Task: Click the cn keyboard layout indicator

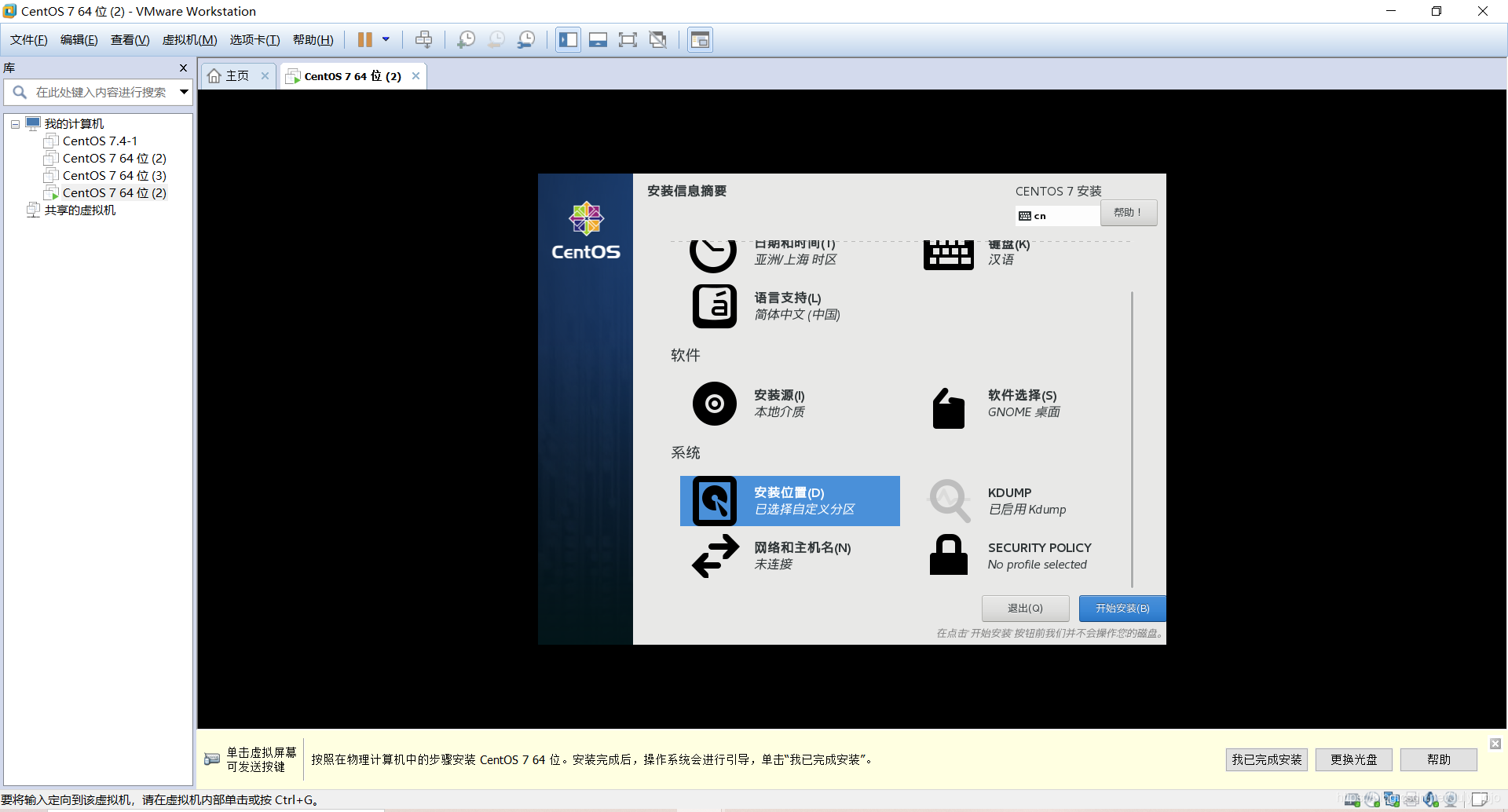Action: [x=1056, y=216]
